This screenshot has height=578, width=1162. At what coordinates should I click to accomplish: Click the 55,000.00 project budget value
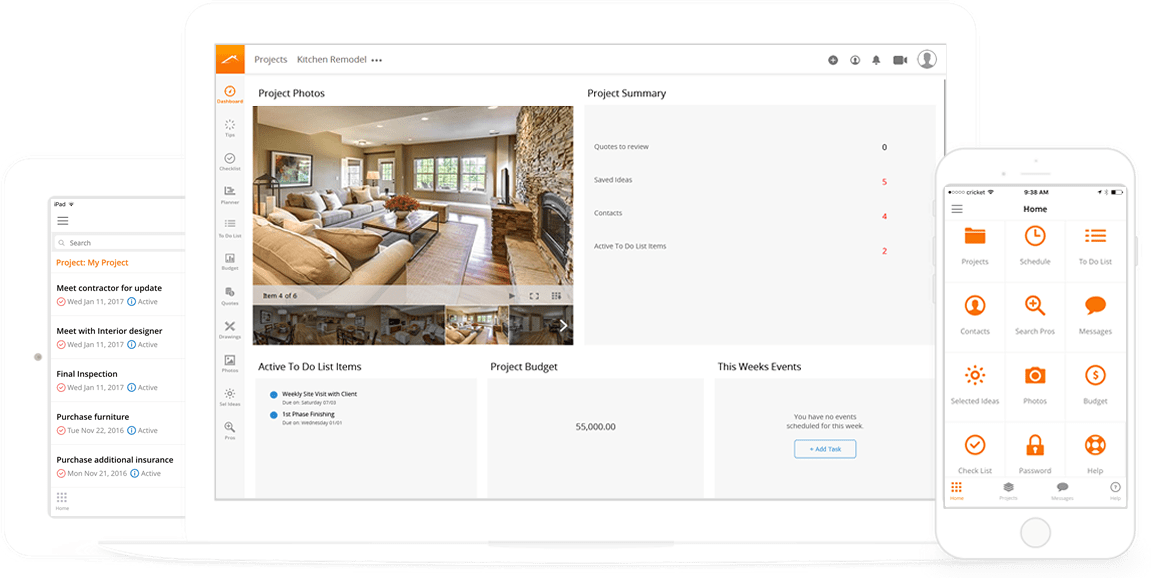coord(595,427)
